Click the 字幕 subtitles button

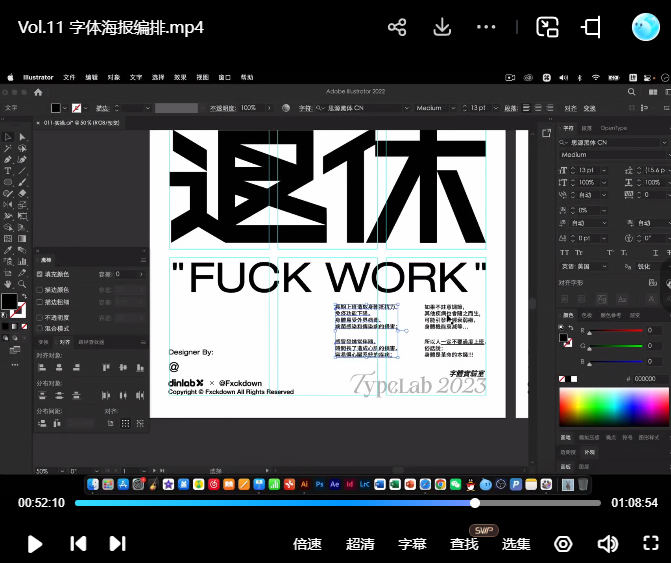point(412,544)
